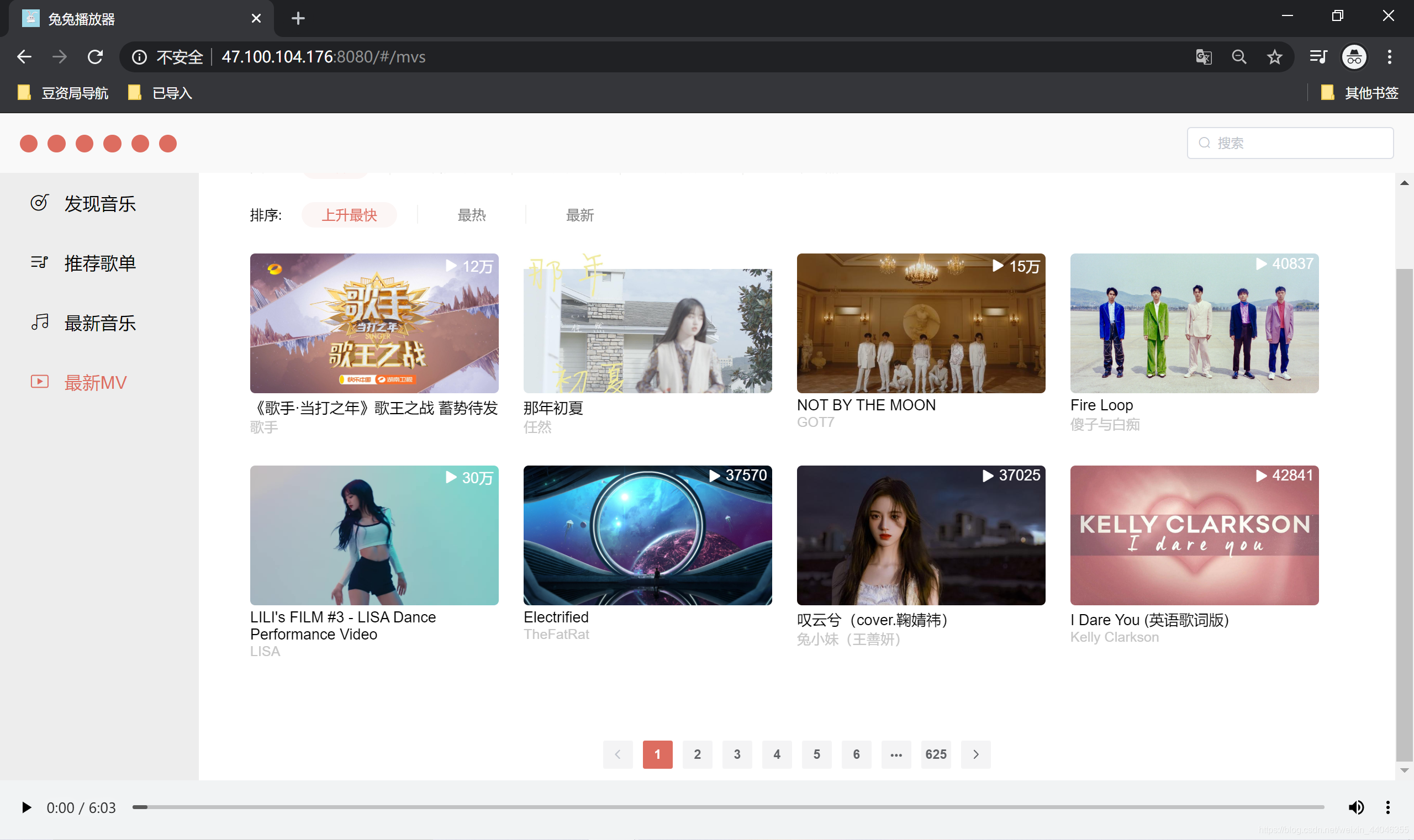
Task: Go to 推荐歌单 page
Action: pos(99,263)
